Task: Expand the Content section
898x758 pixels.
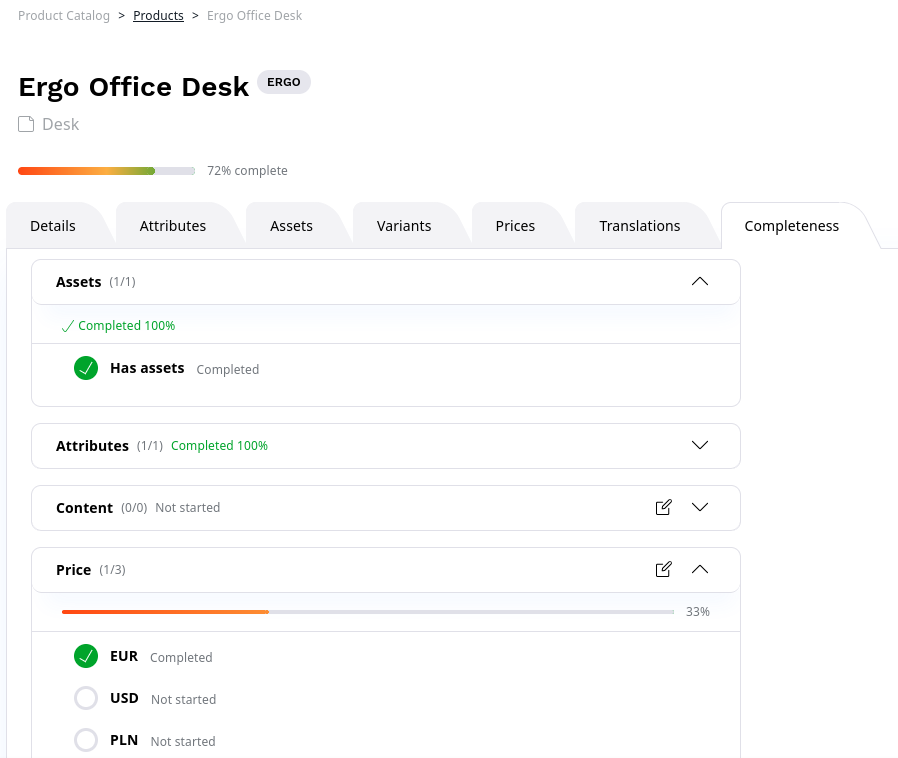Action: (700, 507)
